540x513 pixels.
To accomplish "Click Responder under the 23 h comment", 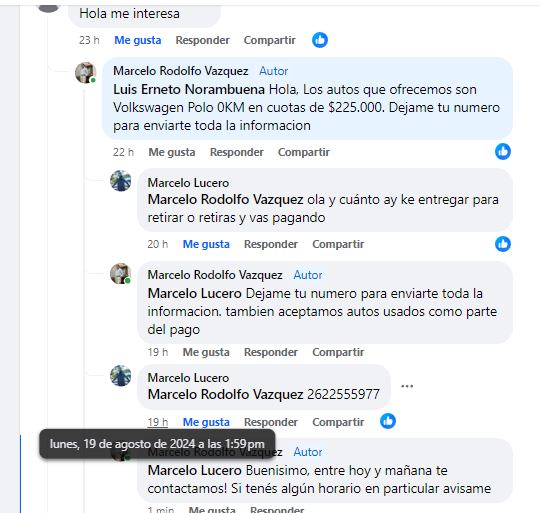I will pyautogui.click(x=202, y=40).
